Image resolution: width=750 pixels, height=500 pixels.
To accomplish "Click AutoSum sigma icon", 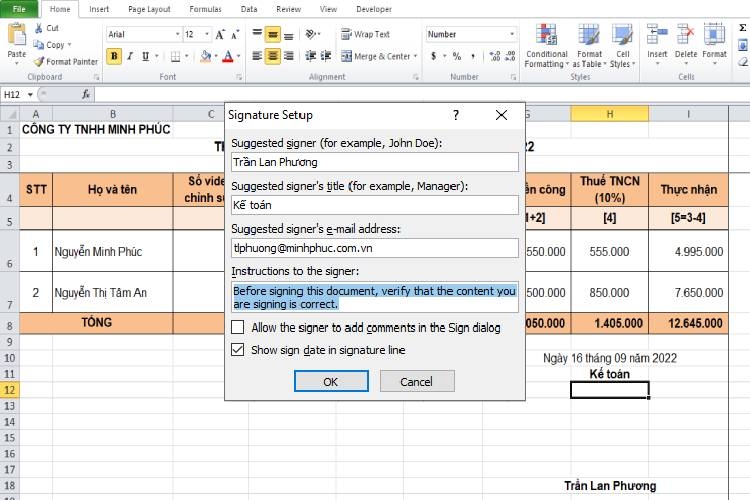I will (742, 28).
